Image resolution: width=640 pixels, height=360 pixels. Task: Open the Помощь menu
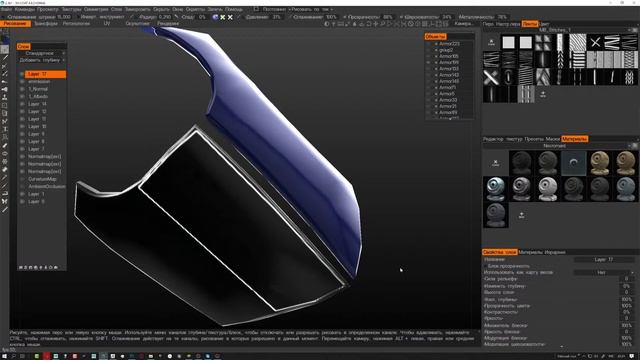(234, 9)
